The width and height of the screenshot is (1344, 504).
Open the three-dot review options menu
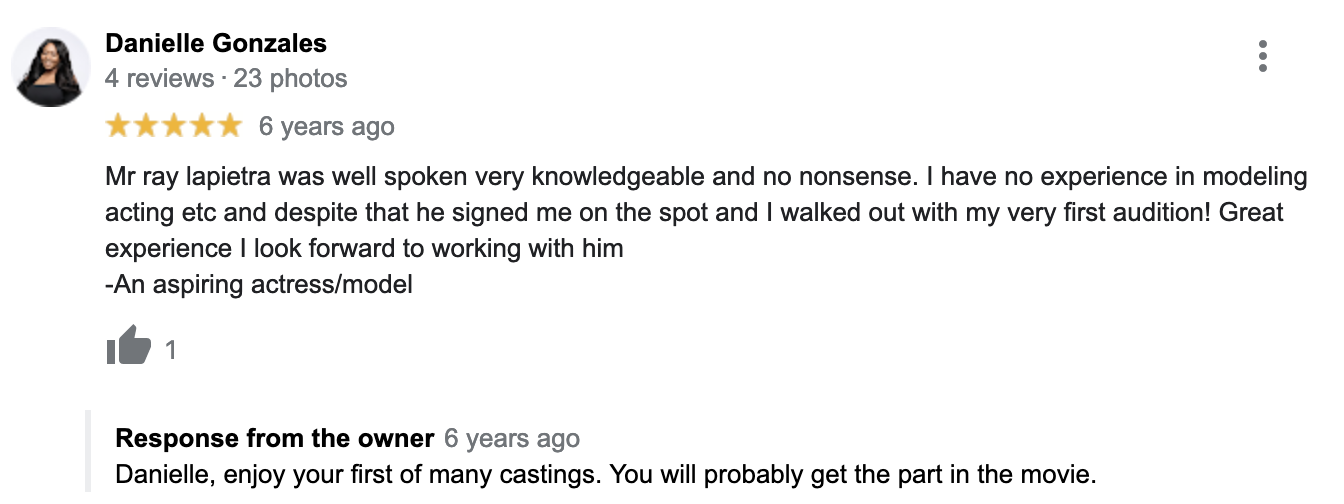coord(1263,56)
